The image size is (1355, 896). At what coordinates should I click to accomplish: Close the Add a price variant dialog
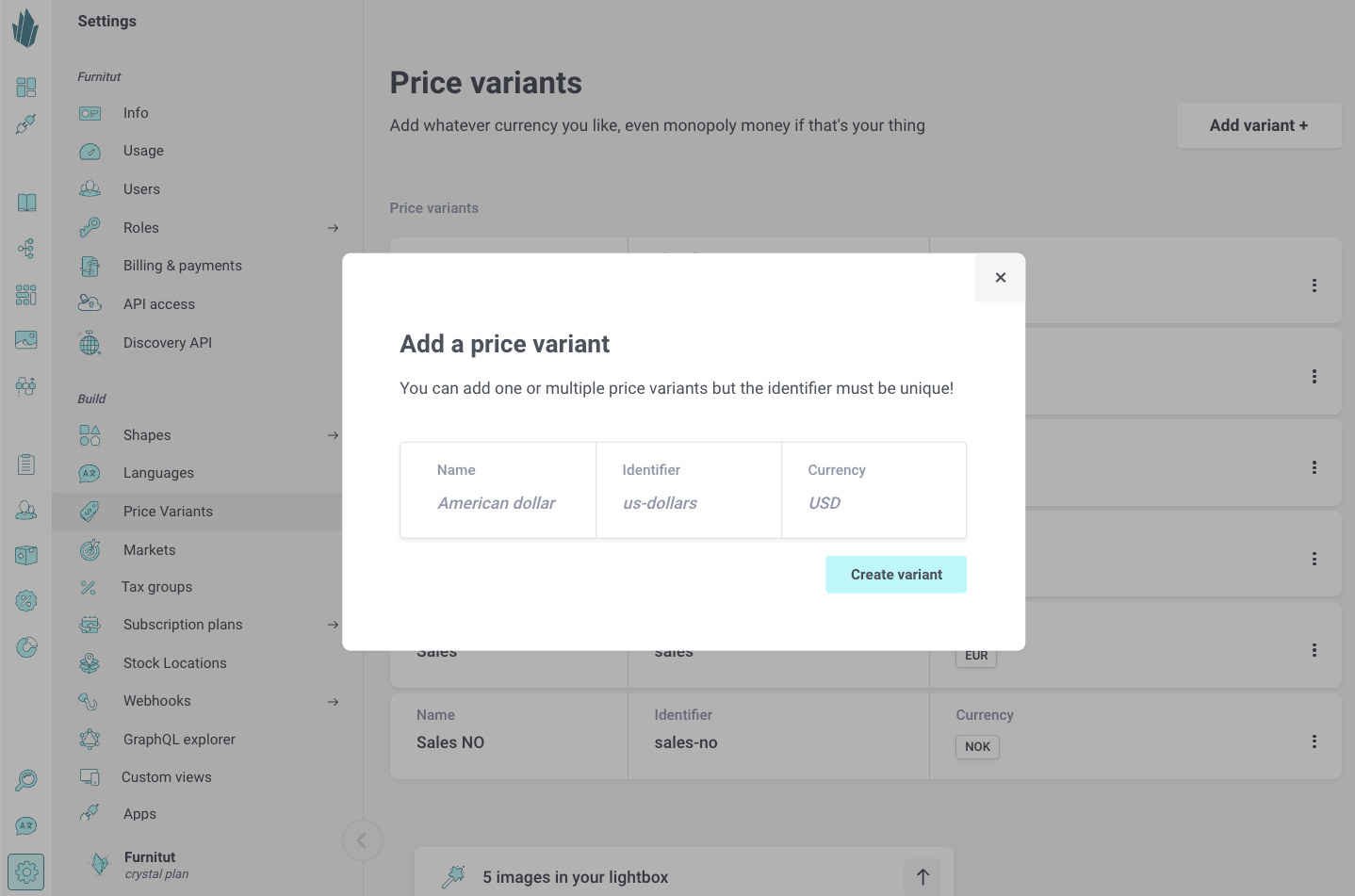click(1001, 278)
